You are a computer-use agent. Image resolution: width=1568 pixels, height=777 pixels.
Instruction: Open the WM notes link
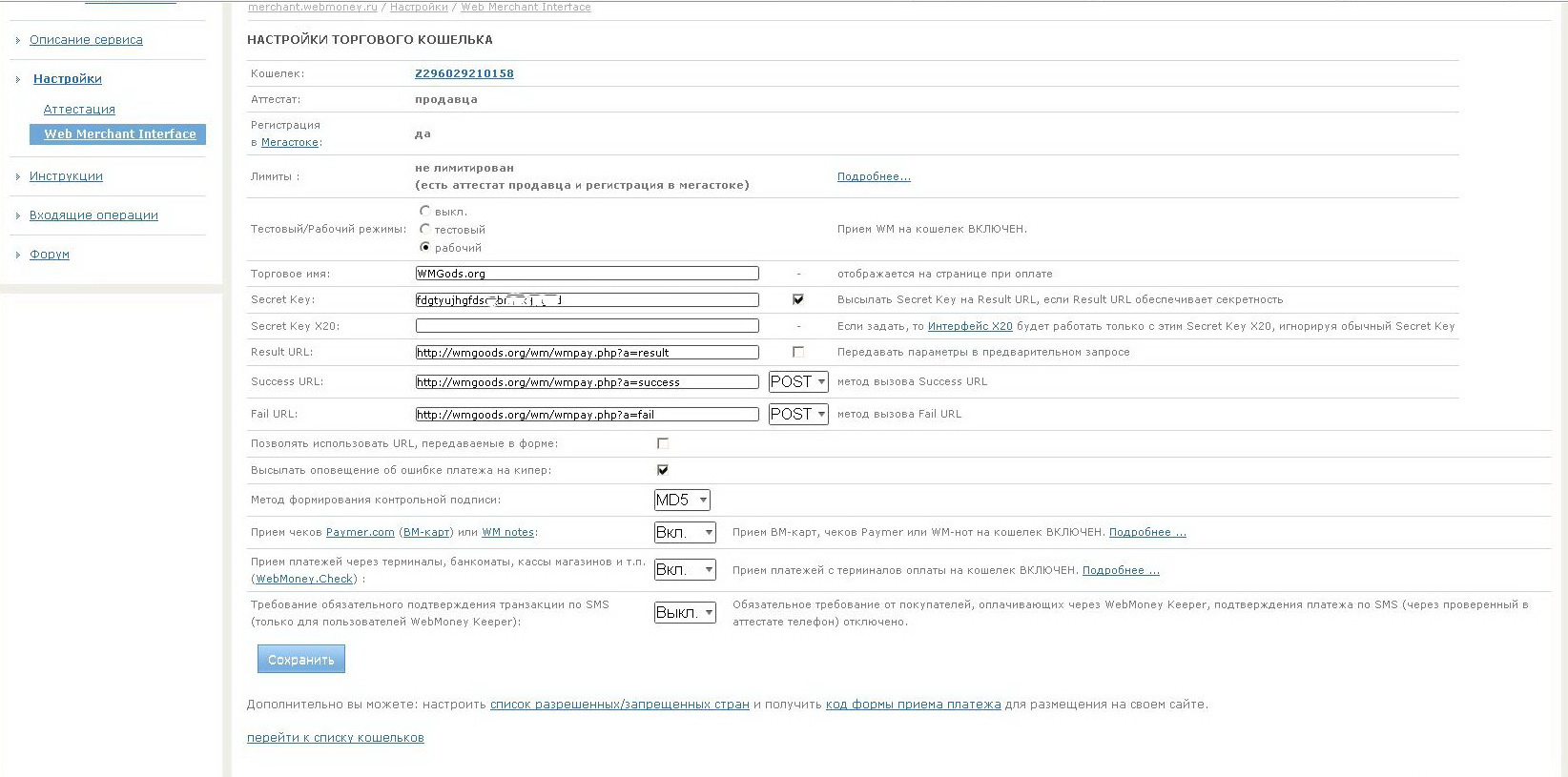(508, 532)
